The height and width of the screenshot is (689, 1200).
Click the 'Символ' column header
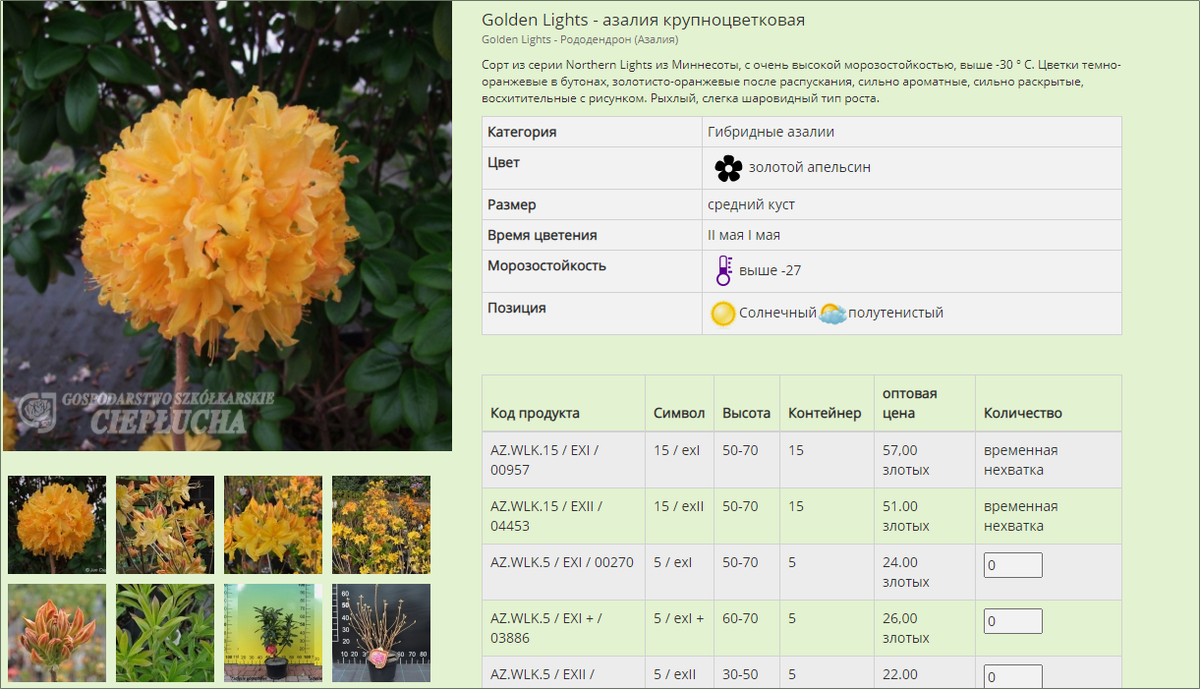point(679,413)
